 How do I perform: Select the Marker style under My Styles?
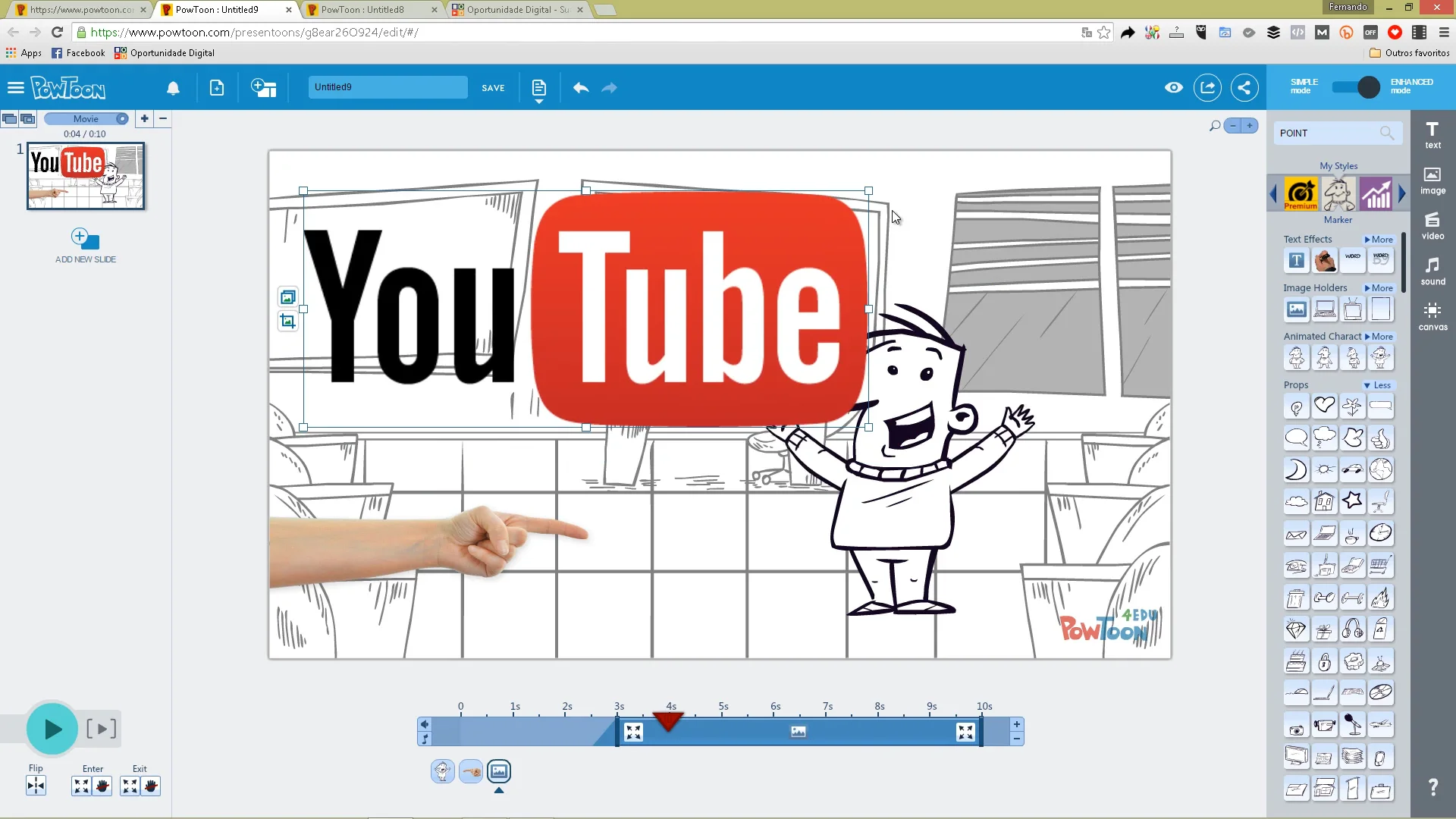(1338, 193)
